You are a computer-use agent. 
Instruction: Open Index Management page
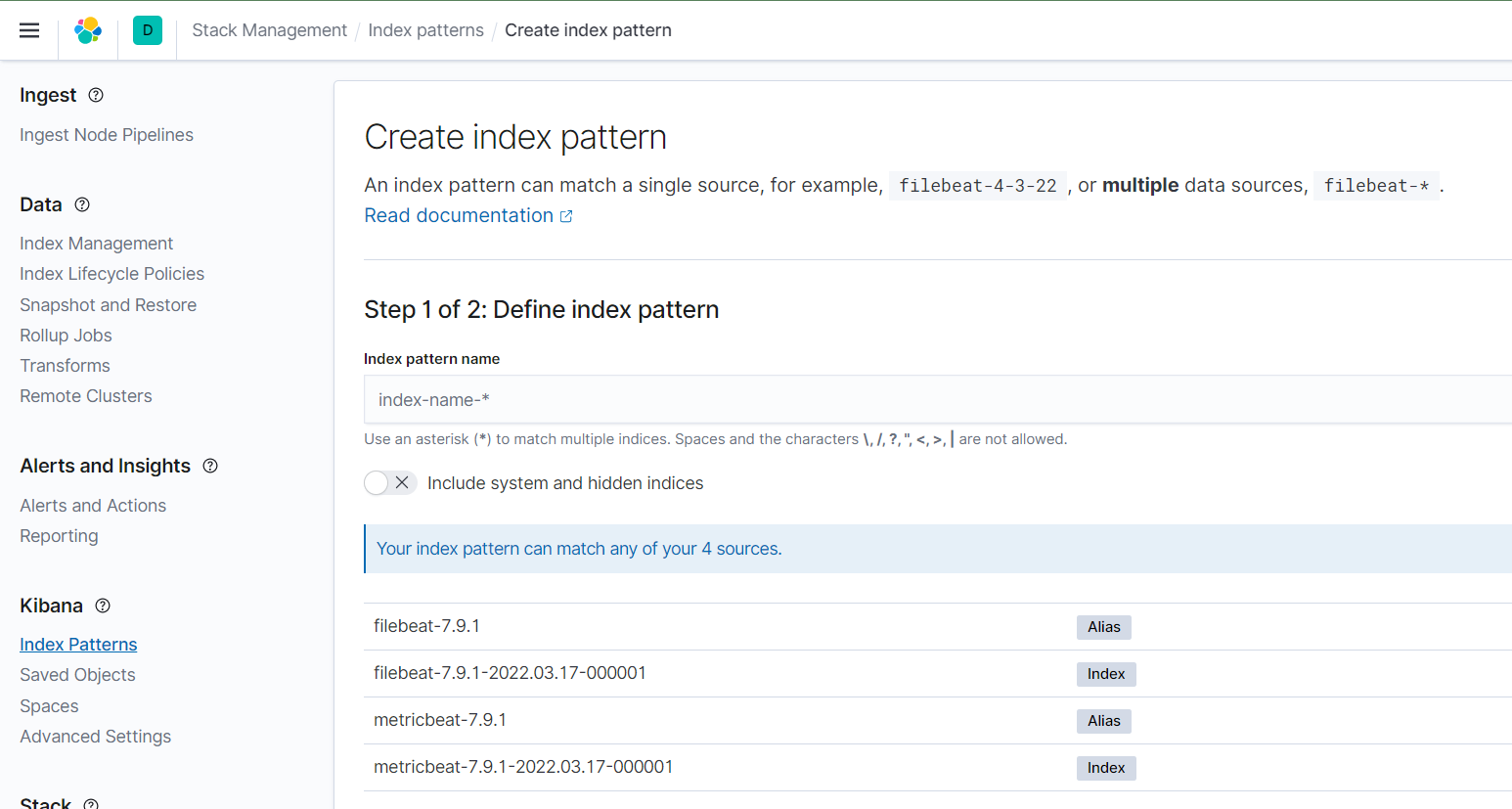pos(96,244)
